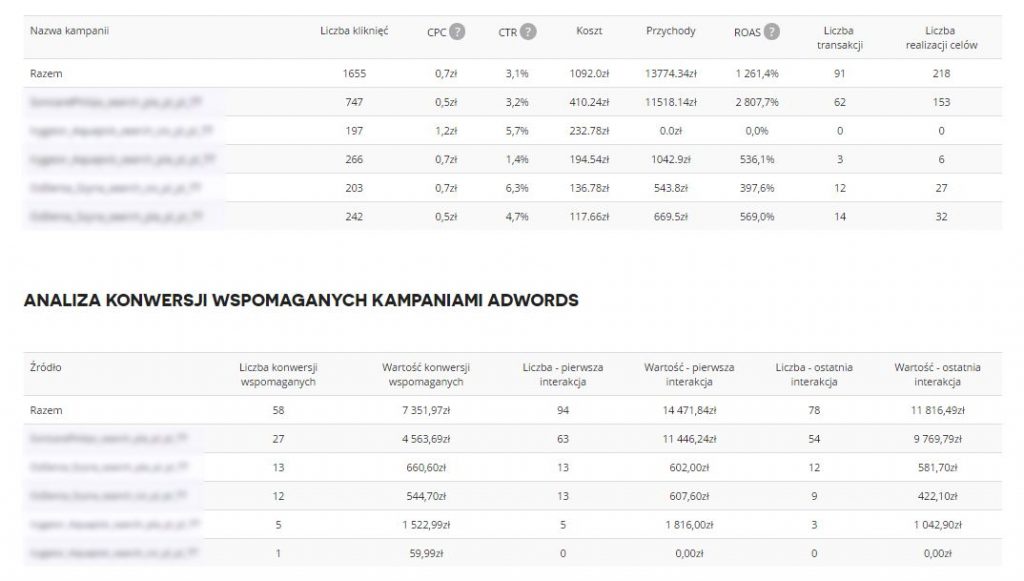This screenshot has height=581, width=1024.
Task: Select 'Razem' row in assisted conversions table
Action: tap(512, 410)
